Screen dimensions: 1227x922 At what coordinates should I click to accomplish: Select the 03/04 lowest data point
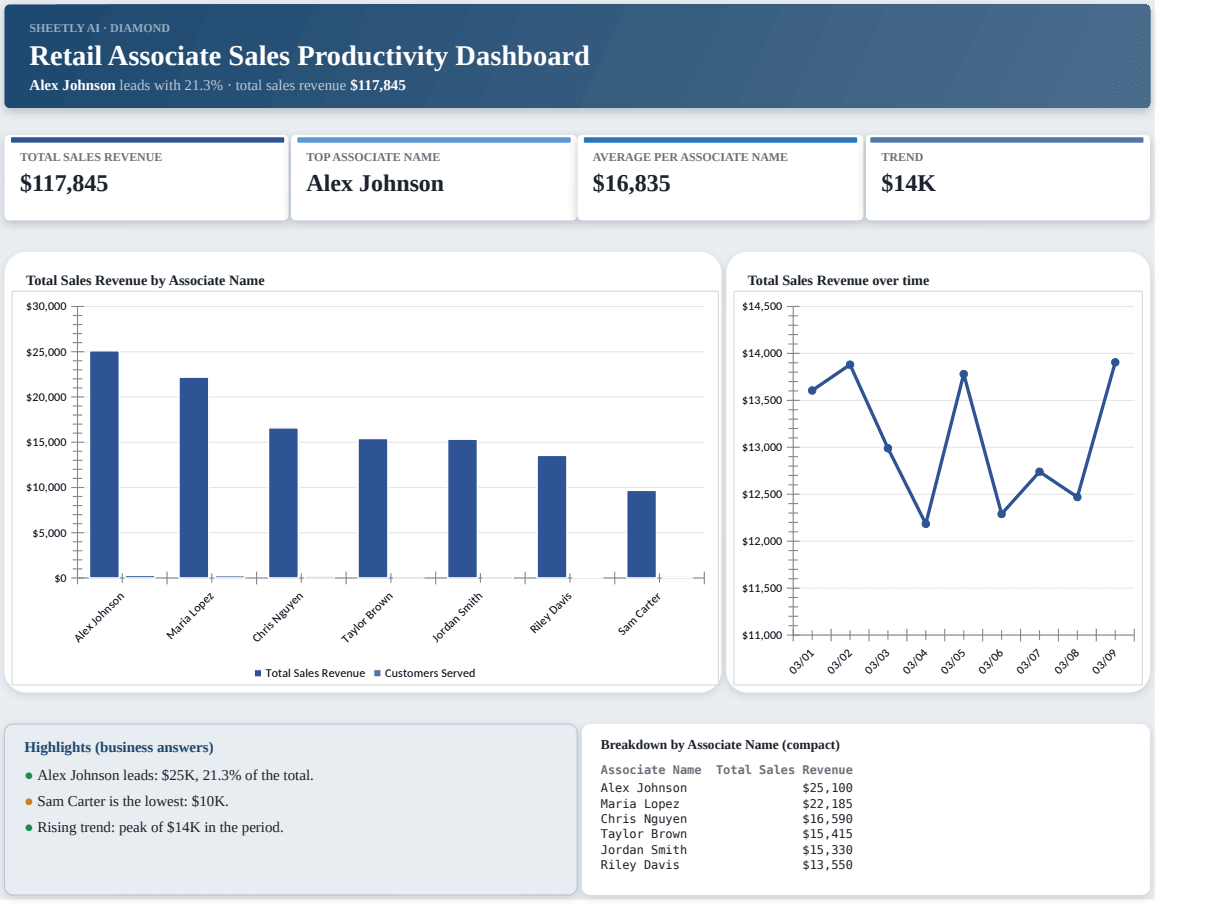click(x=925, y=523)
